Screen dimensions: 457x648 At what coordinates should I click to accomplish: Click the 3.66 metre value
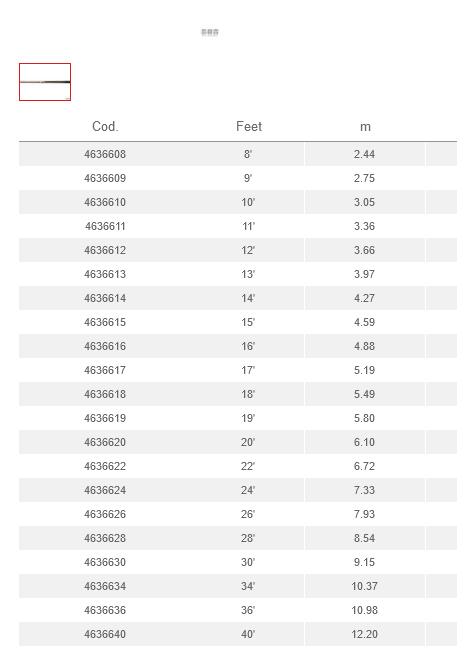tap(364, 250)
